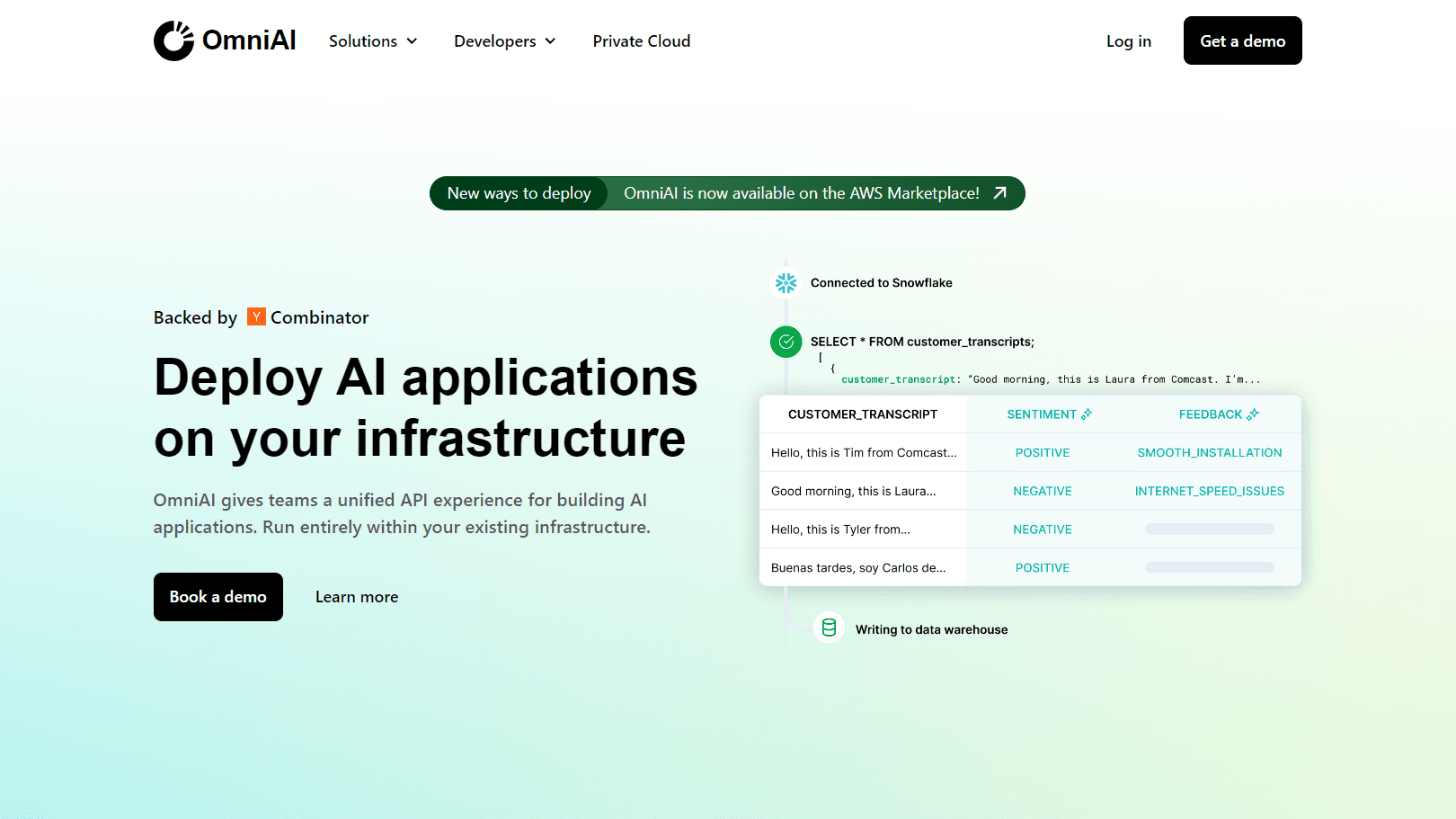Click the Book a demo button
The height and width of the screenshot is (819, 1456).
pyautogui.click(x=218, y=597)
